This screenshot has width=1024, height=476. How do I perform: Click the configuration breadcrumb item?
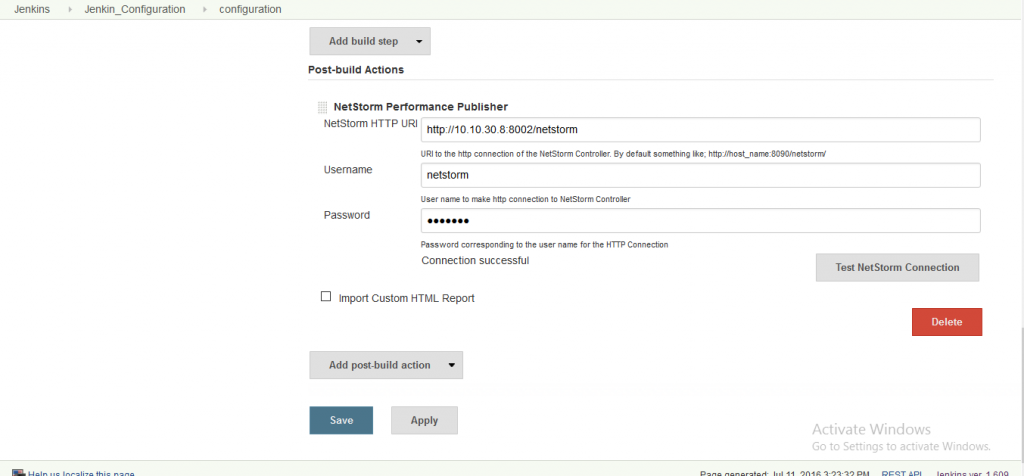coord(250,9)
